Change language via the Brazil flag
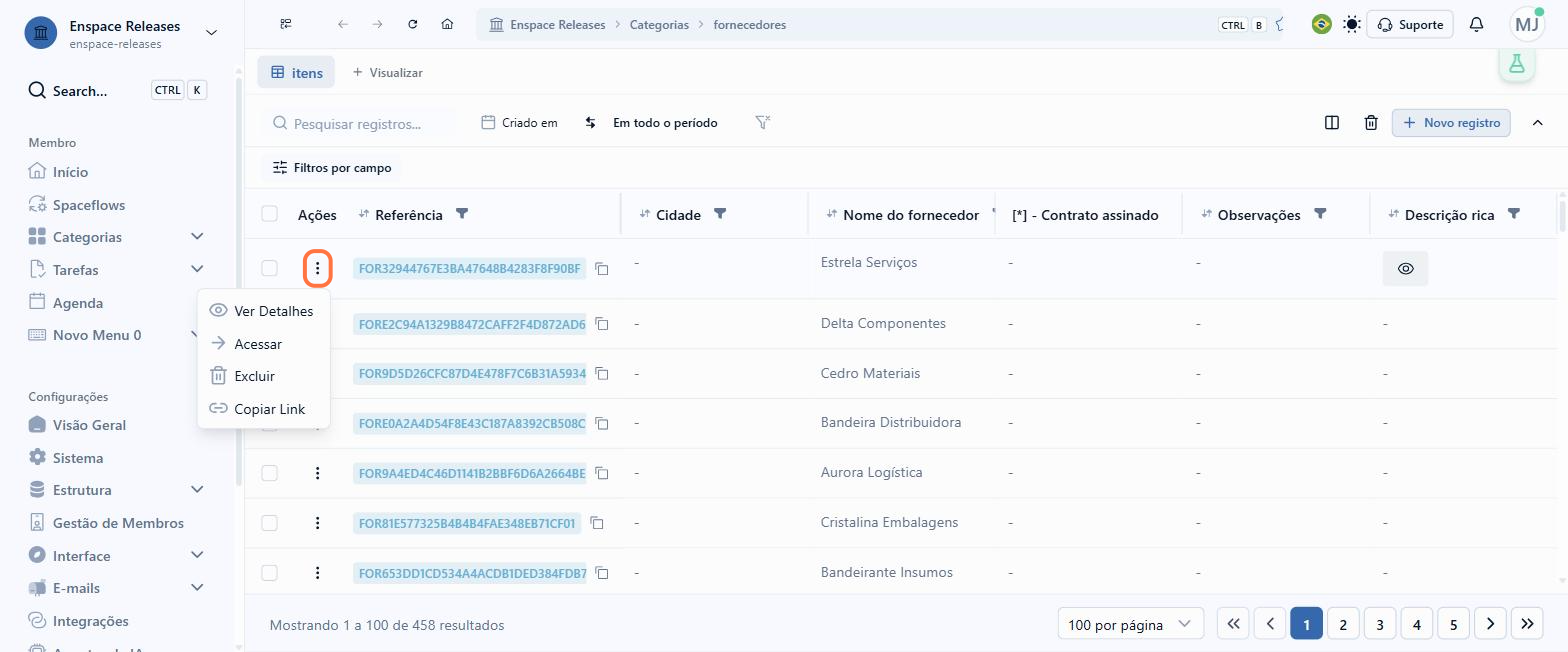Viewport: 1568px width, 652px height. (1321, 24)
